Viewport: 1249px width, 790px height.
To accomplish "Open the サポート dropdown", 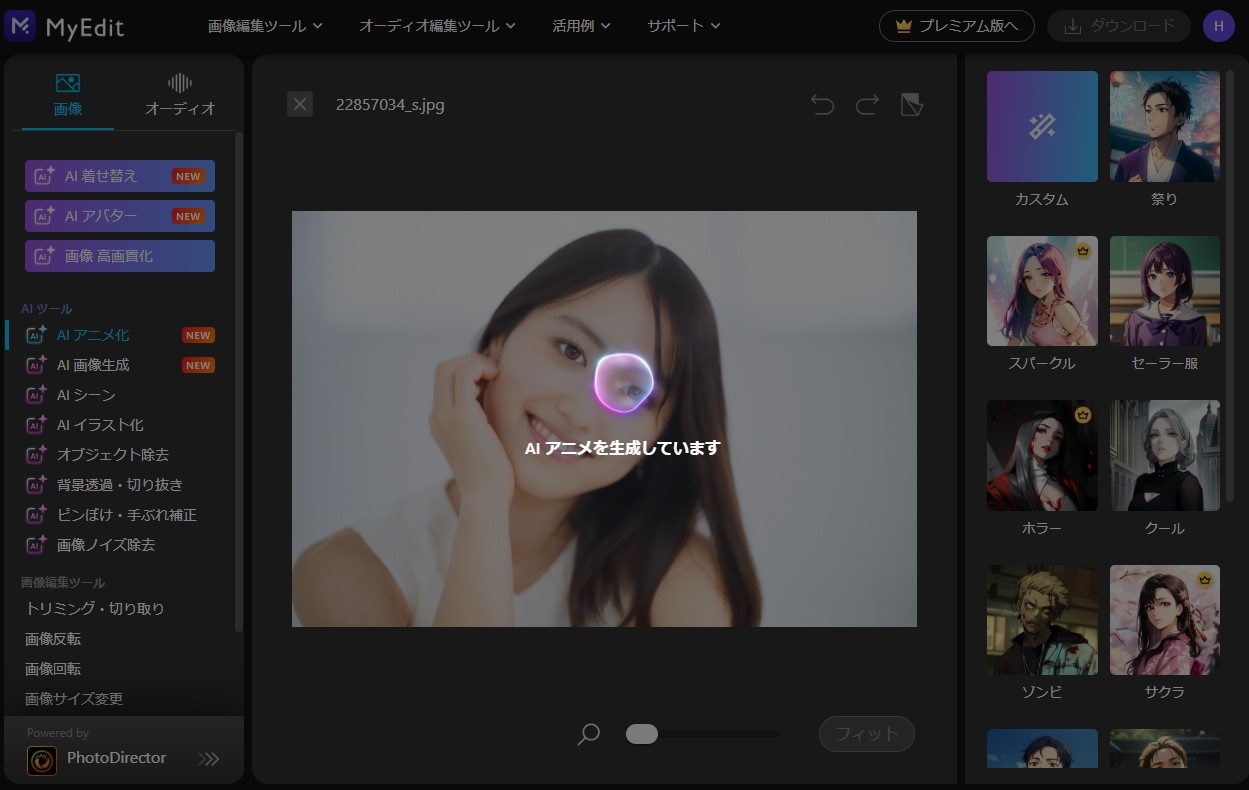I will (682, 25).
